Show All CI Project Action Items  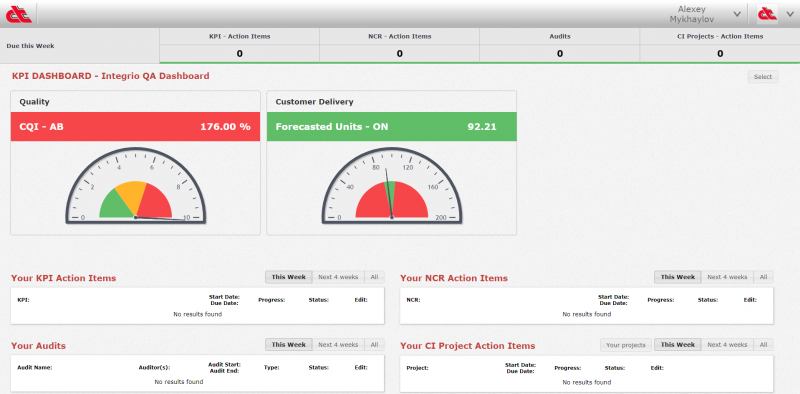coord(763,344)
